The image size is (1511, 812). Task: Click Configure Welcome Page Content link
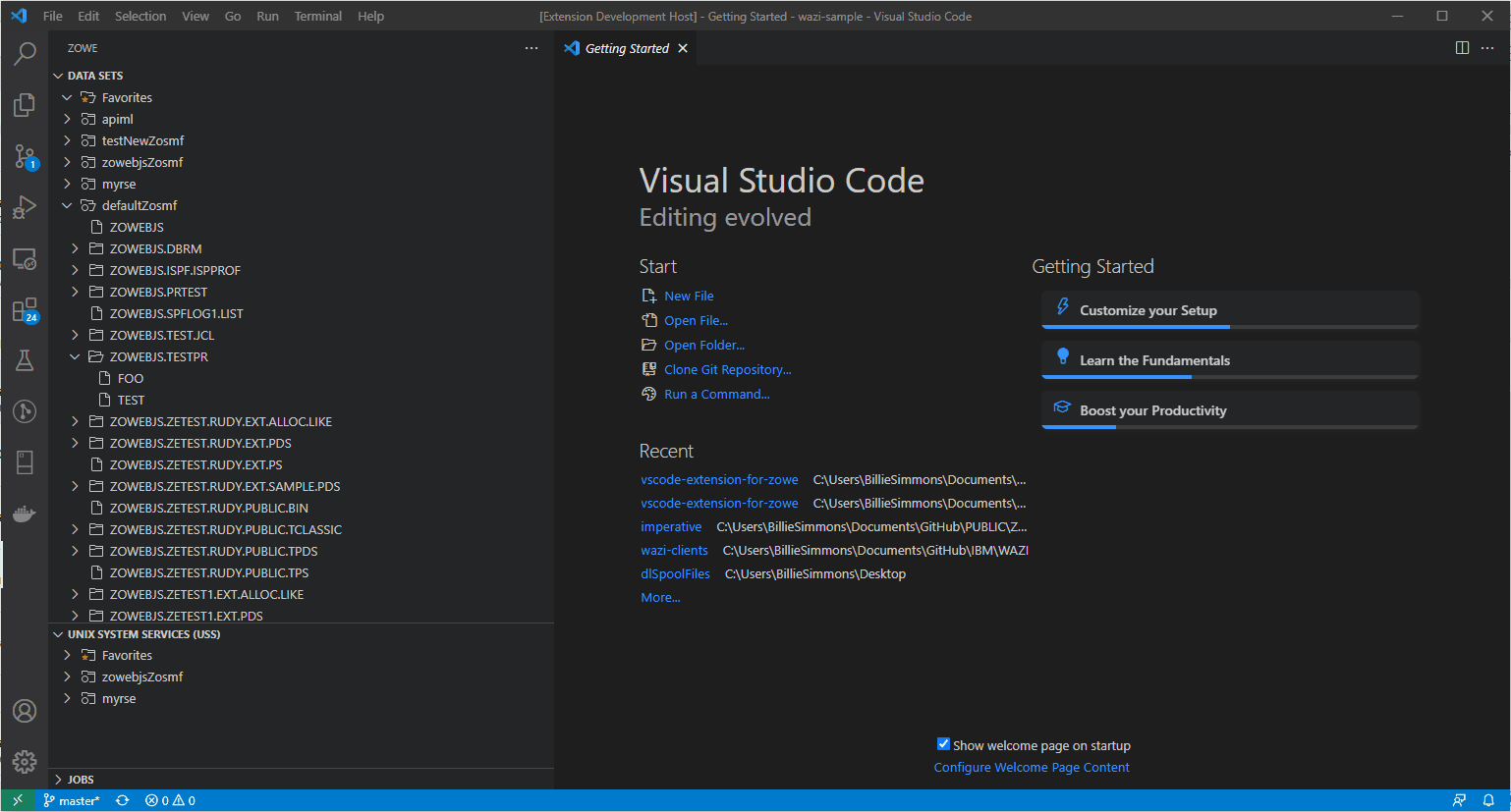pos(1031,768)
